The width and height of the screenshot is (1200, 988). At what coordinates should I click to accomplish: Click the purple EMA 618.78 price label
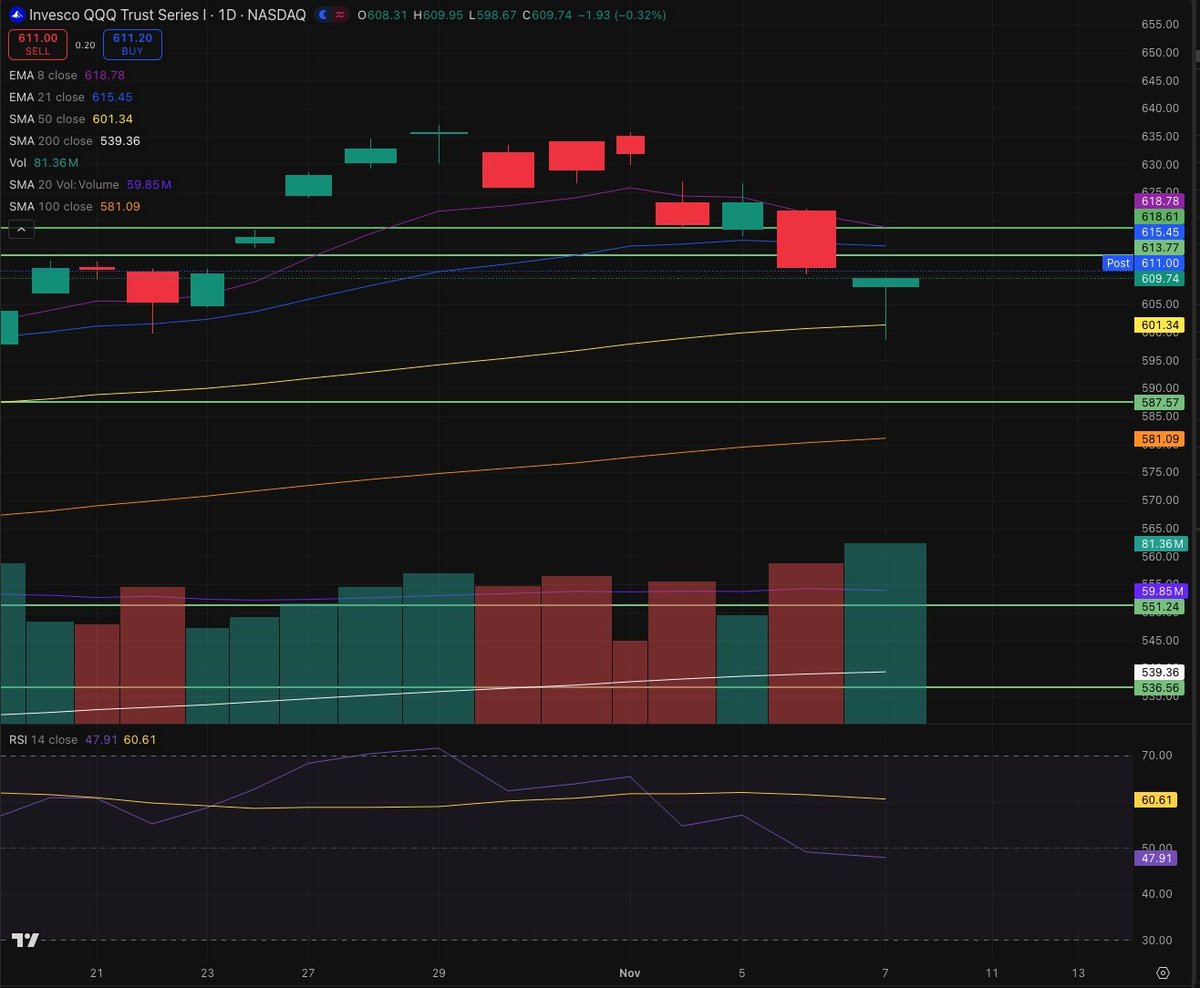1158,201
